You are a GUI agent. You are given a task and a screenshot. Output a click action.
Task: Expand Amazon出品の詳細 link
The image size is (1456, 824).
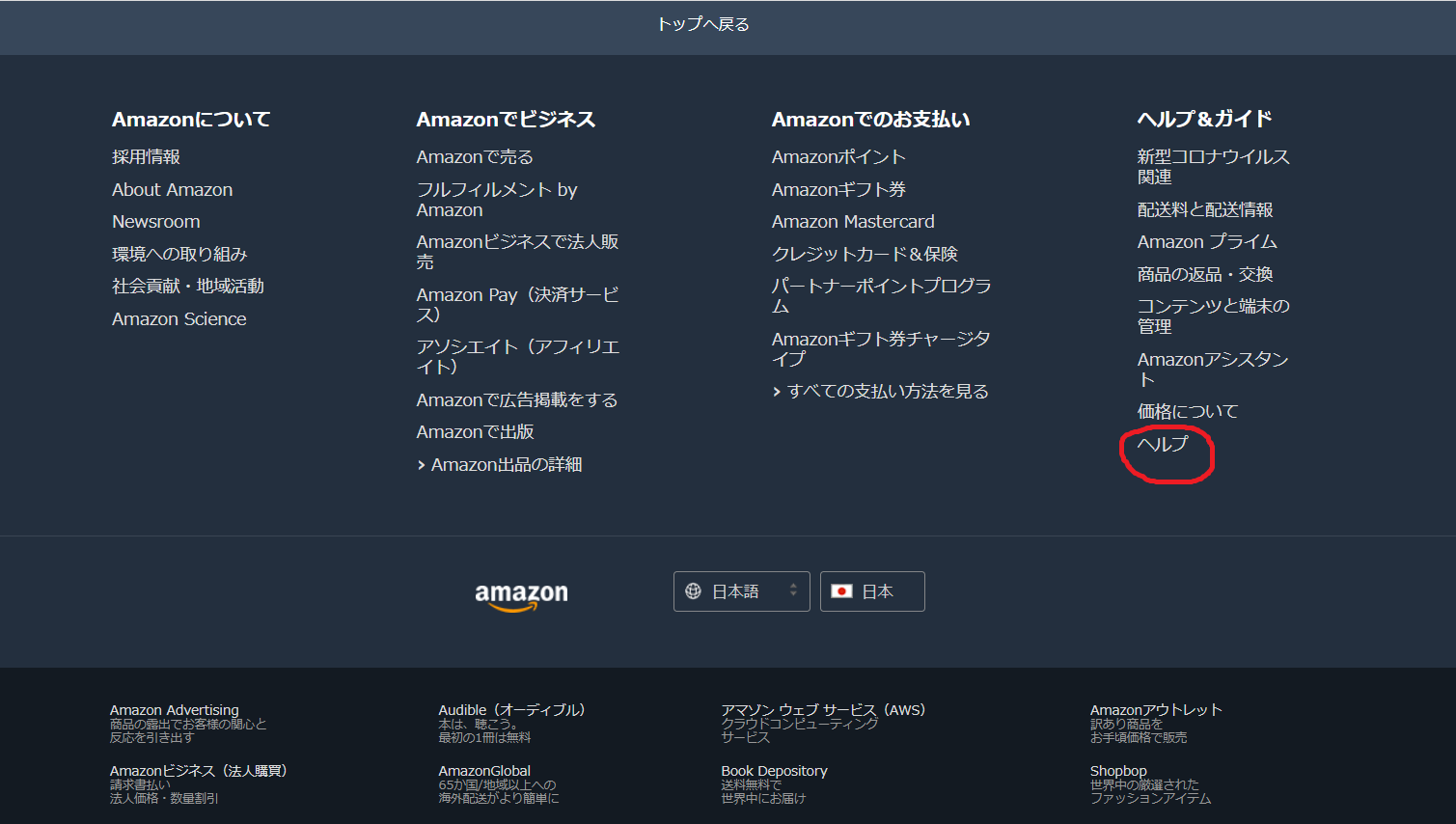(x=500, y=465)
